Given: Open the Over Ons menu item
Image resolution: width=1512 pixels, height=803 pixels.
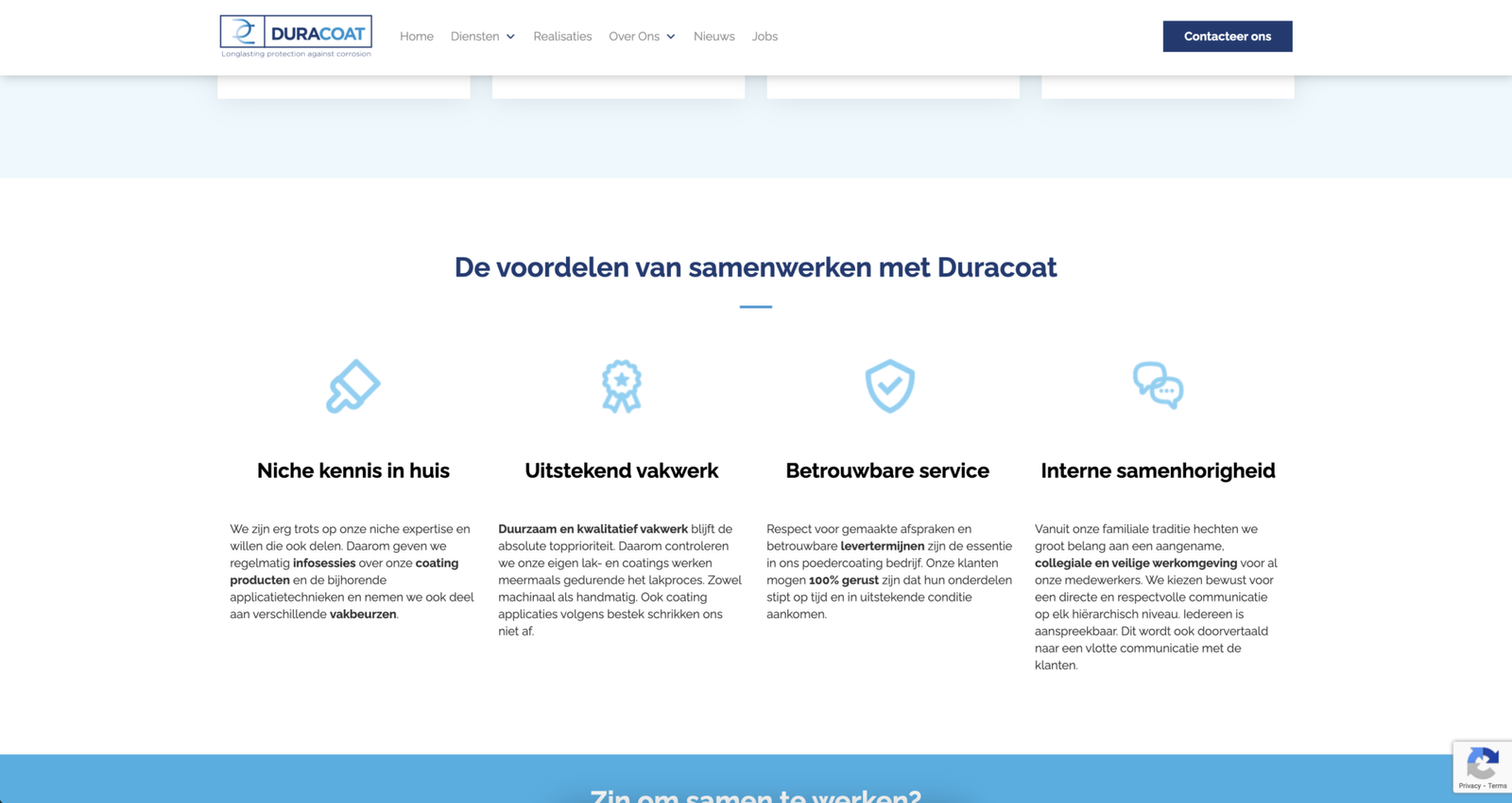Looking at the screenshot, I should tap(634, 36).
